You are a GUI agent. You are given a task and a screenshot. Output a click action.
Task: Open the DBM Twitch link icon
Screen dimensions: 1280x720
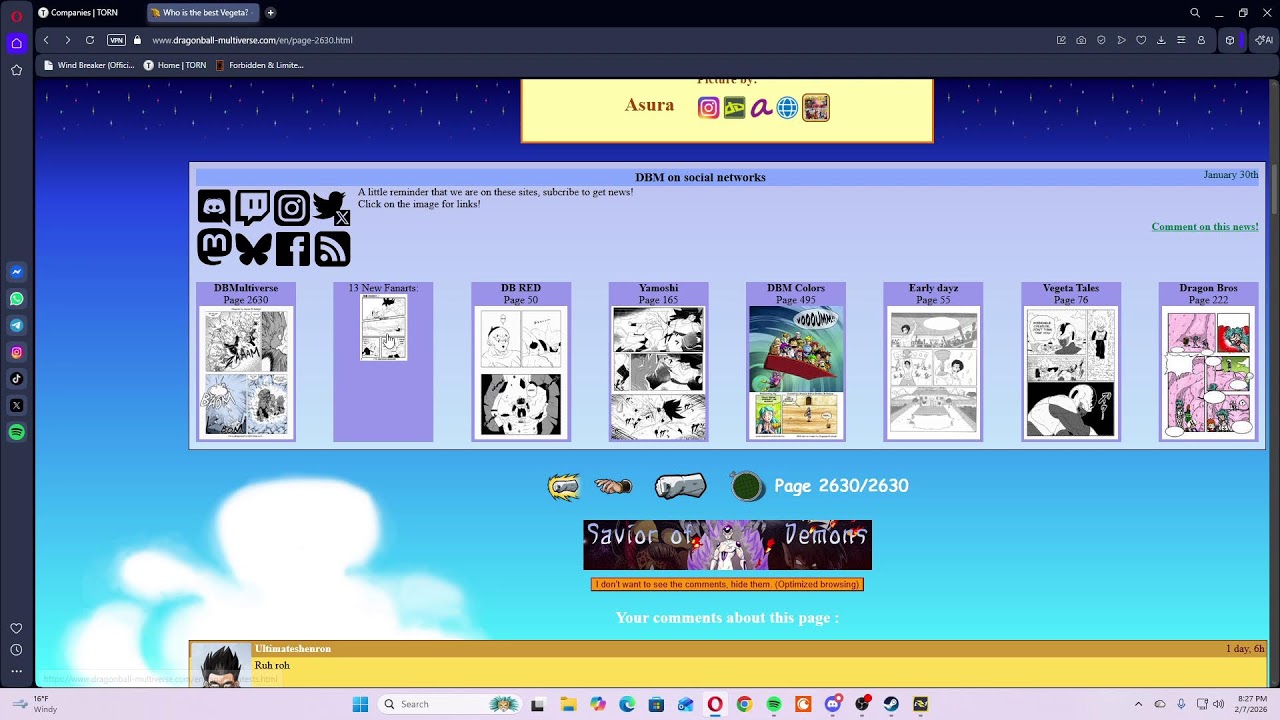click(x=253, y=207)
